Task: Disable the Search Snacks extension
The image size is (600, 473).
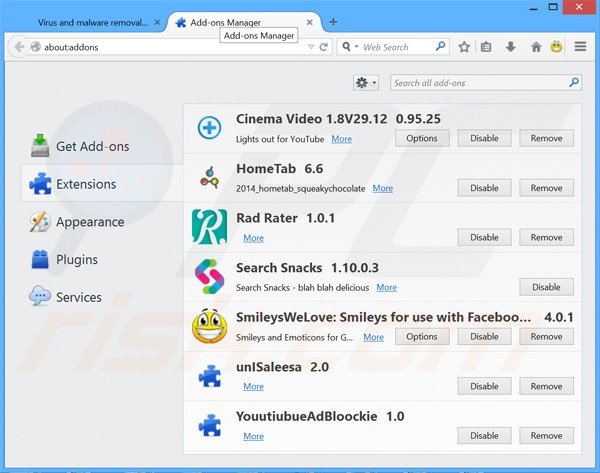Action: (x=546, y=287)
